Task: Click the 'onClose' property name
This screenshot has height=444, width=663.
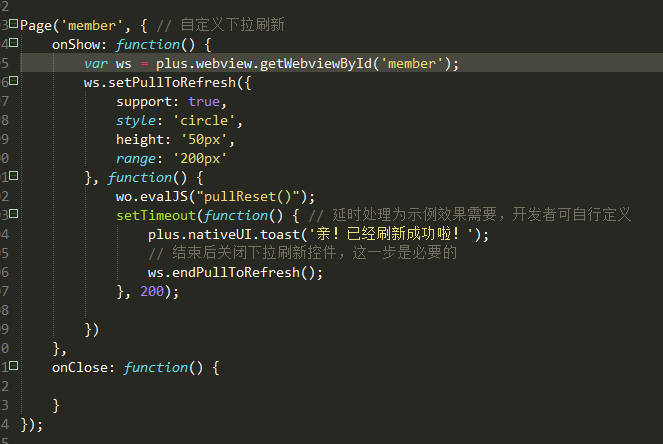Action: [x=79, y=367]
